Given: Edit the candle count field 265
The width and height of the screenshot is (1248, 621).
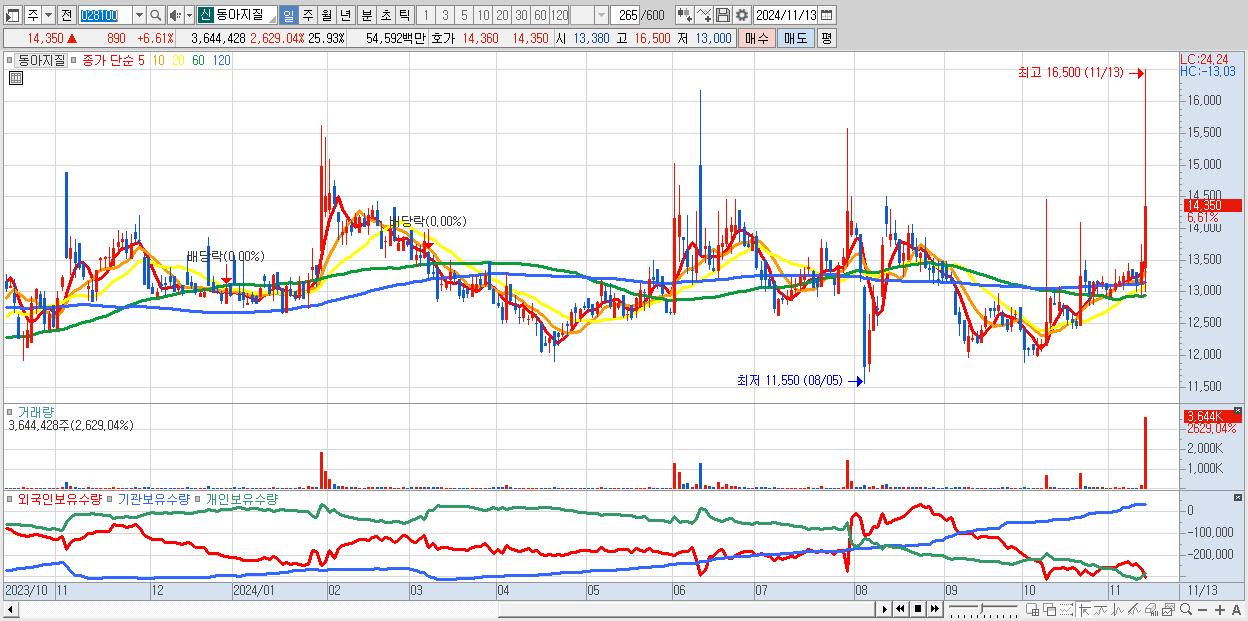Looking at the screenshot, I should point(625,15).
